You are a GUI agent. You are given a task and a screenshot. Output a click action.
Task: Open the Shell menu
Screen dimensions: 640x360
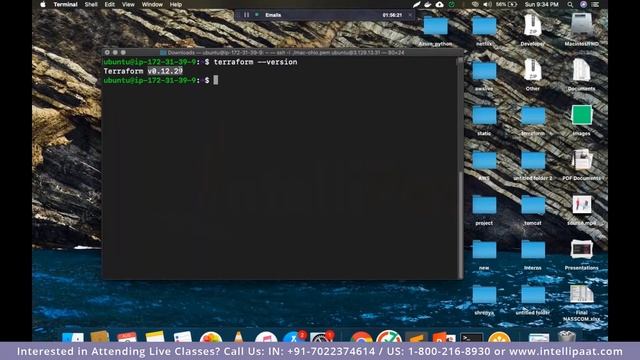click(91, 4)
